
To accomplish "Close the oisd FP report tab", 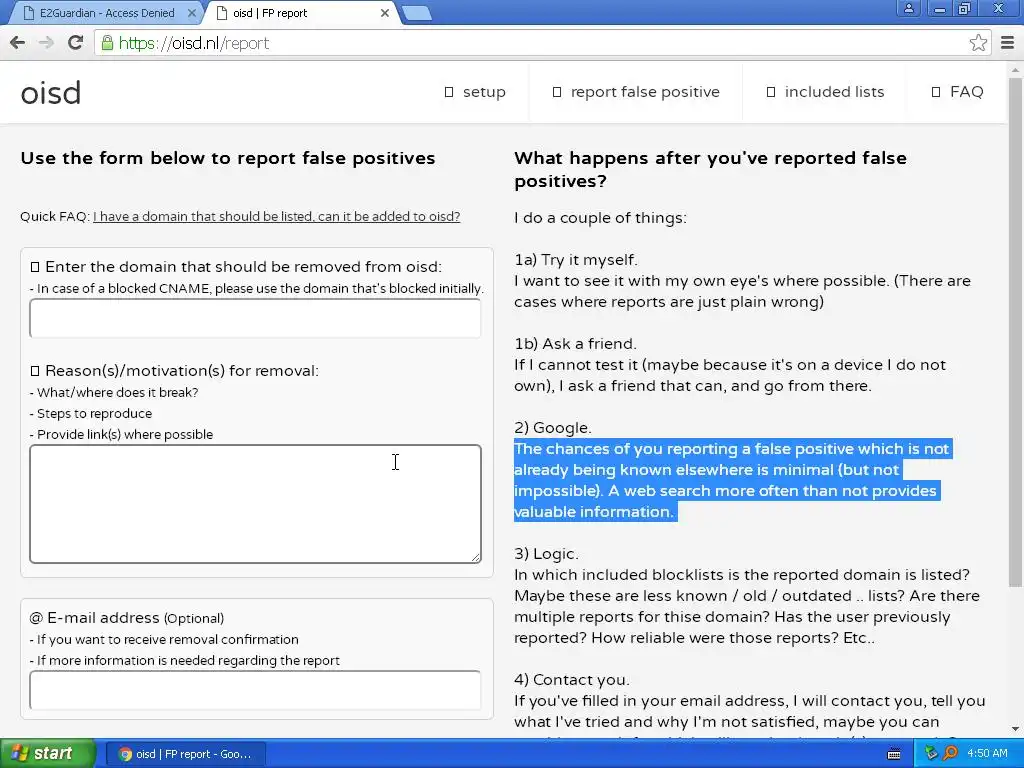I will pos(385,13).
